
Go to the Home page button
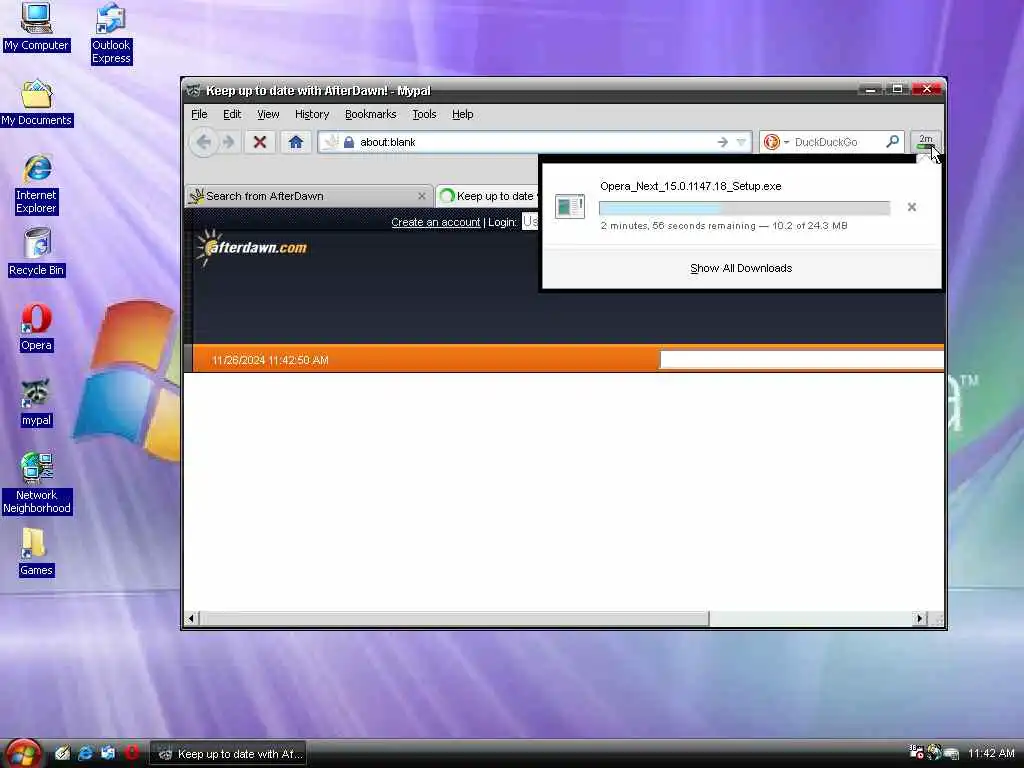tap(295, 142)
